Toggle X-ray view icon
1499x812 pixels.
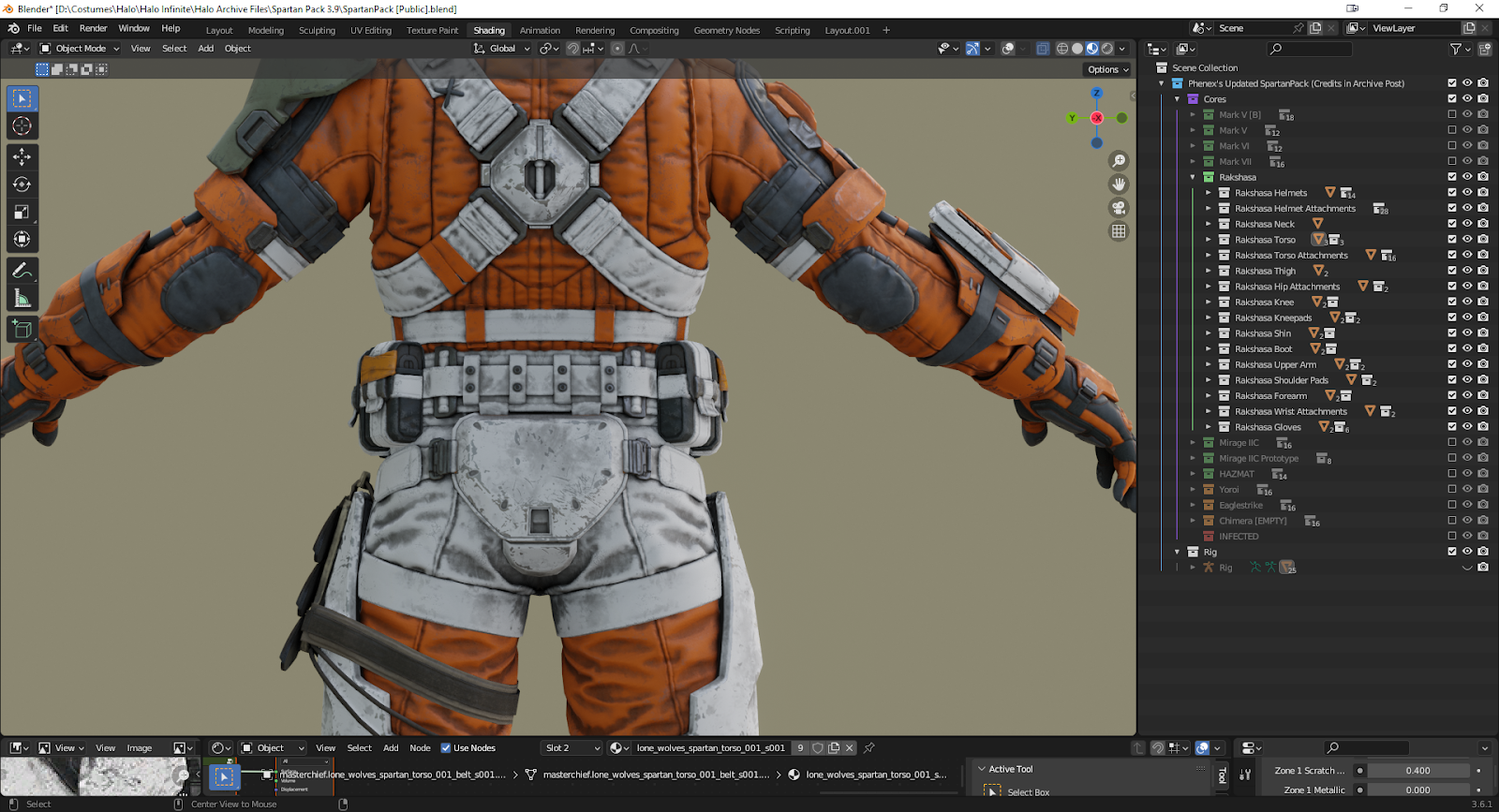pyautogui.click(x=1043, y=49)
